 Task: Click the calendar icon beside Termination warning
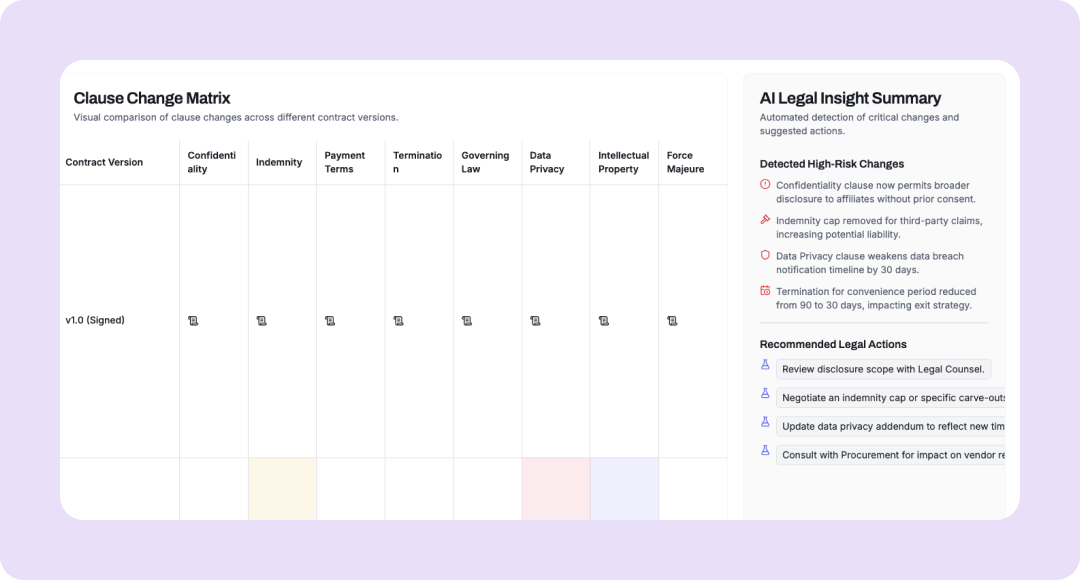[765, 291]
